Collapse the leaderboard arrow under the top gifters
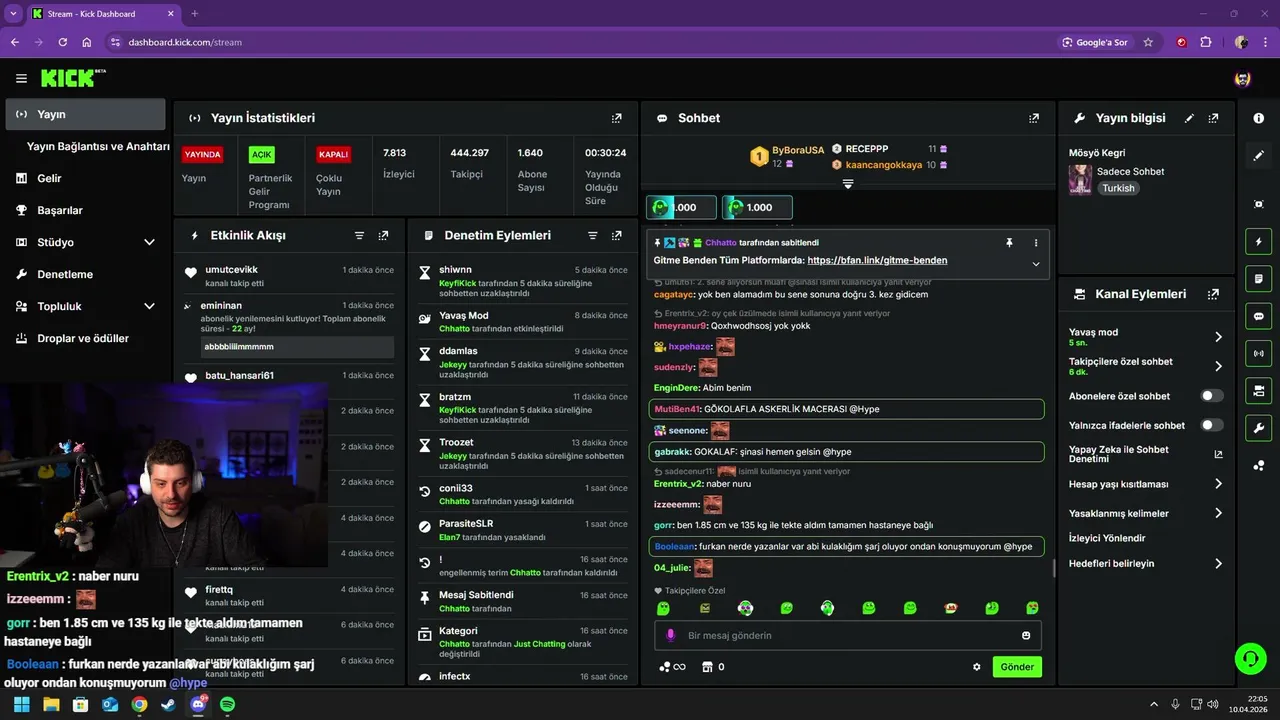The width and height of the screenshot is (1280, 720). click(x=847, y=184)
